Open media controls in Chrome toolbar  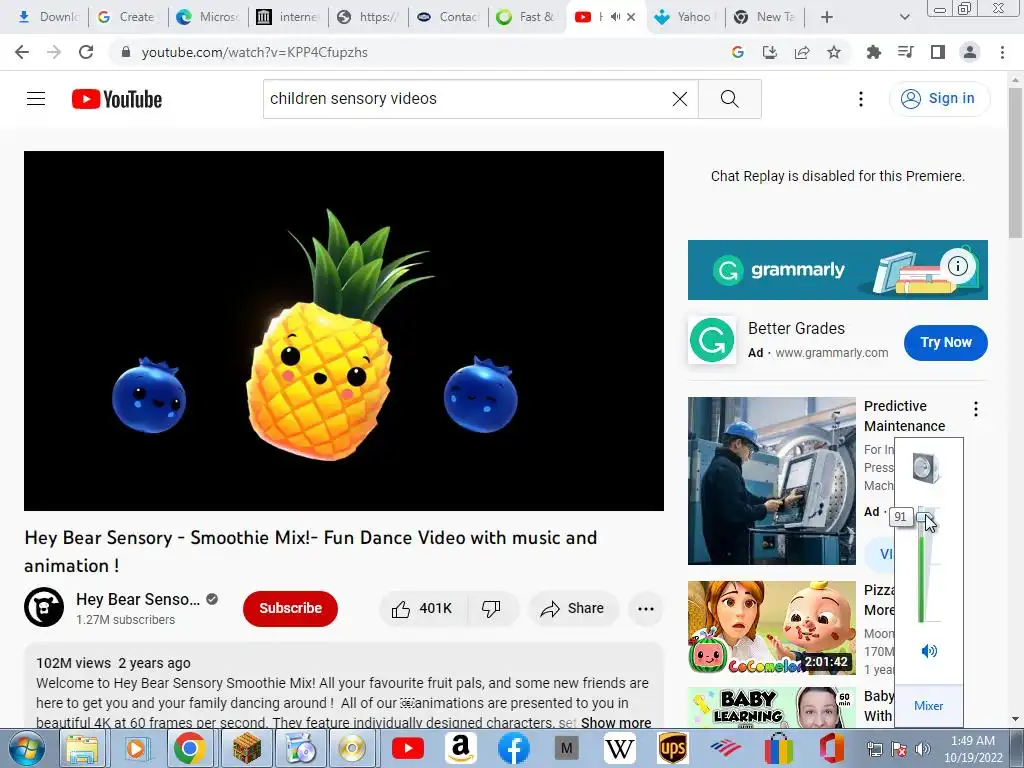905,52
